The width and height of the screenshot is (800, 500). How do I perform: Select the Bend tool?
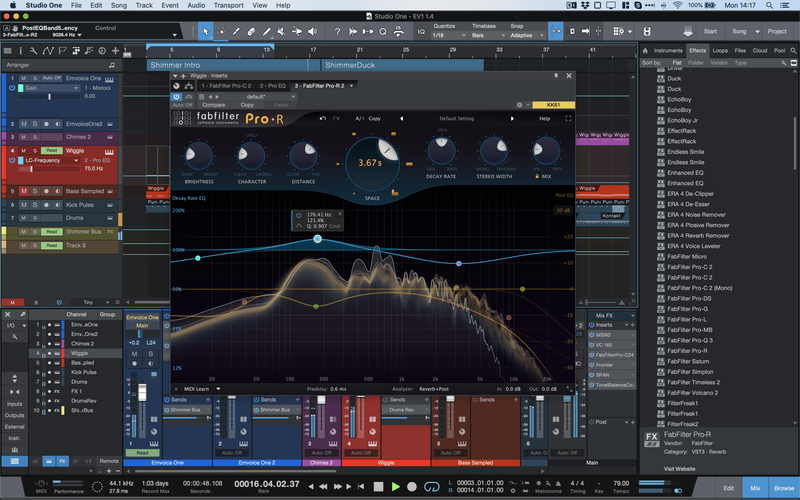[x=296, y=32]
